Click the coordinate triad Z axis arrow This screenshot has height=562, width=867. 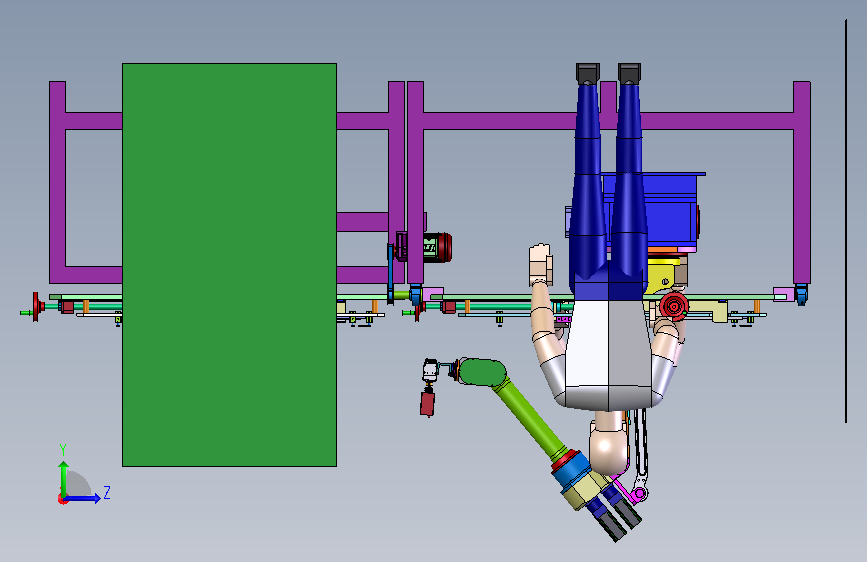point(83,498)
